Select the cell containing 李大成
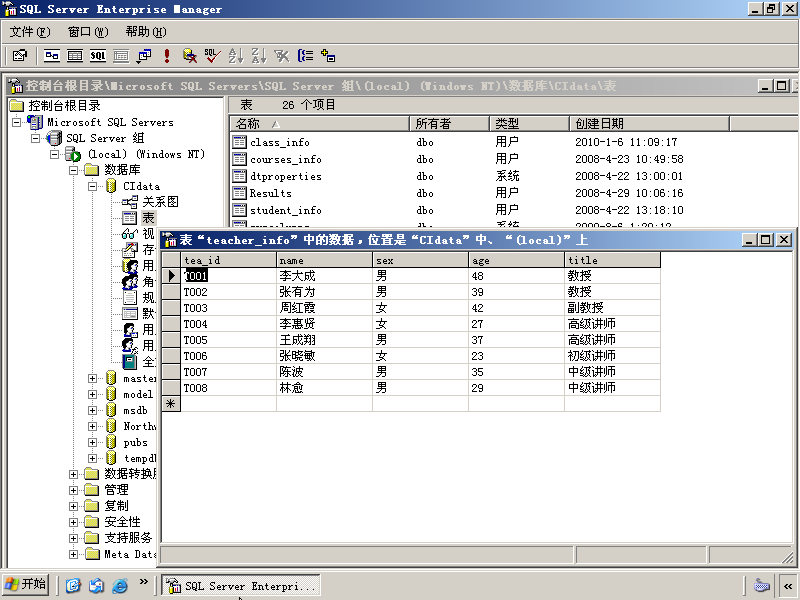This screenshot has width=800, height=600. coord(324,276)
